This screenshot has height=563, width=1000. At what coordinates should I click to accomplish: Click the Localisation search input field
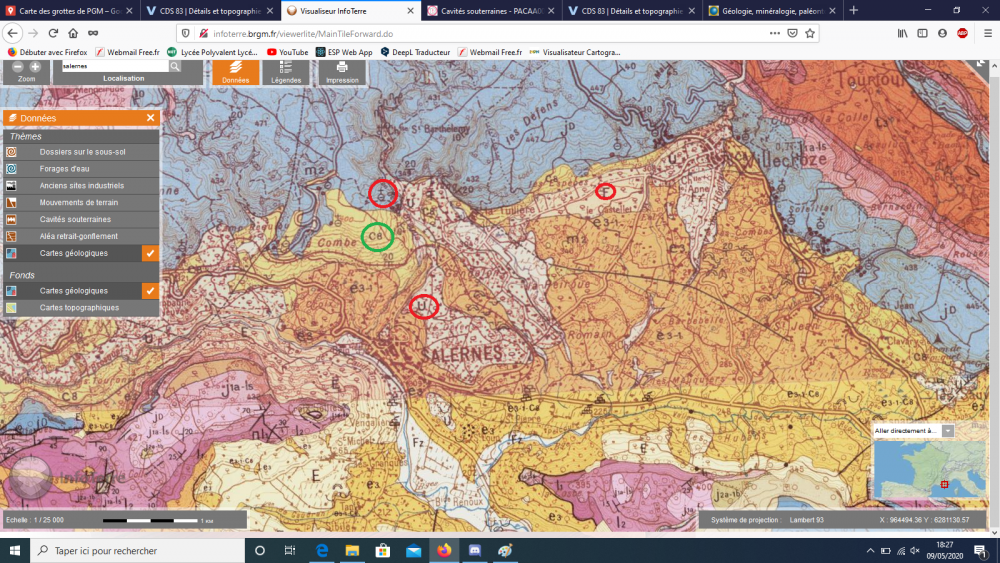coord(113,66)
